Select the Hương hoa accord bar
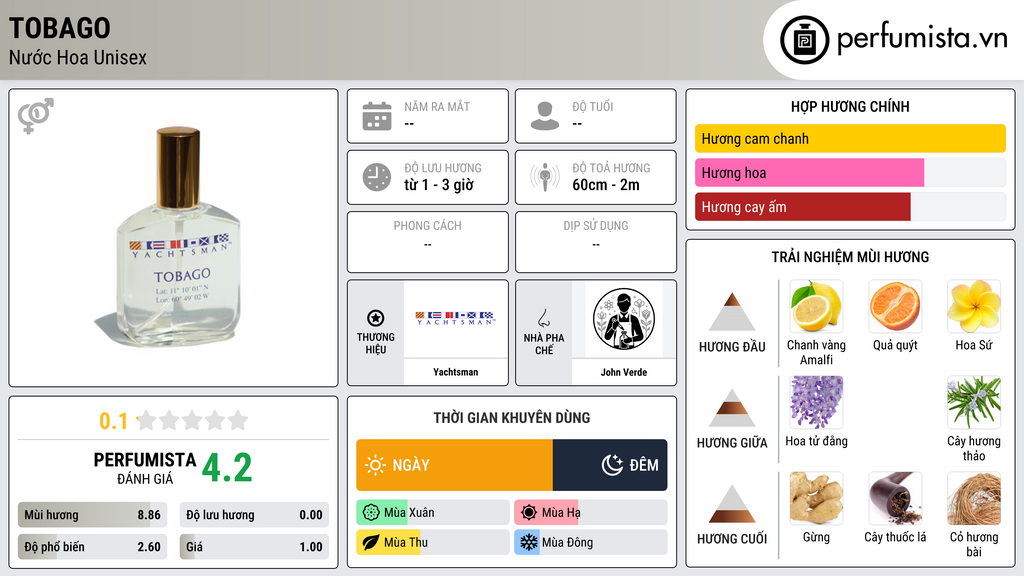Viewport: 1024px width, 576px height. (x=850, y=172)
